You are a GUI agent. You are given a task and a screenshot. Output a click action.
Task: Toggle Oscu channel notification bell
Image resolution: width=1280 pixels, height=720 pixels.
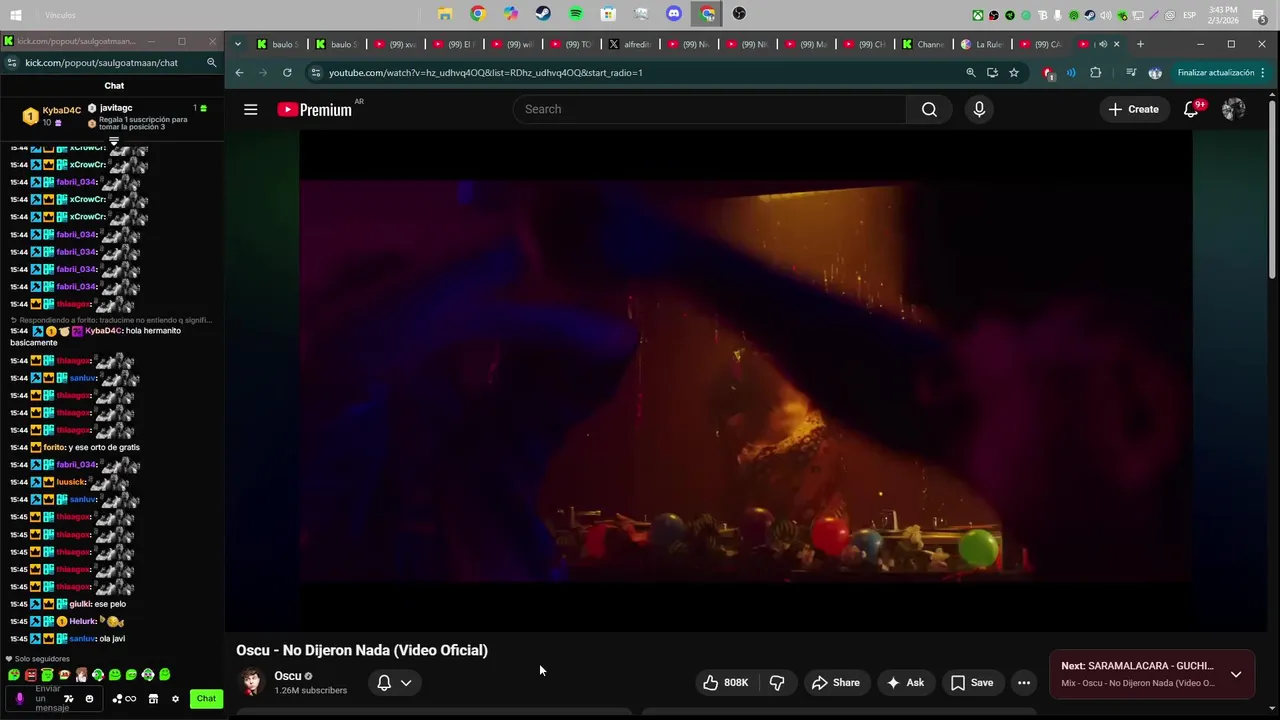(x=384, y=682)
